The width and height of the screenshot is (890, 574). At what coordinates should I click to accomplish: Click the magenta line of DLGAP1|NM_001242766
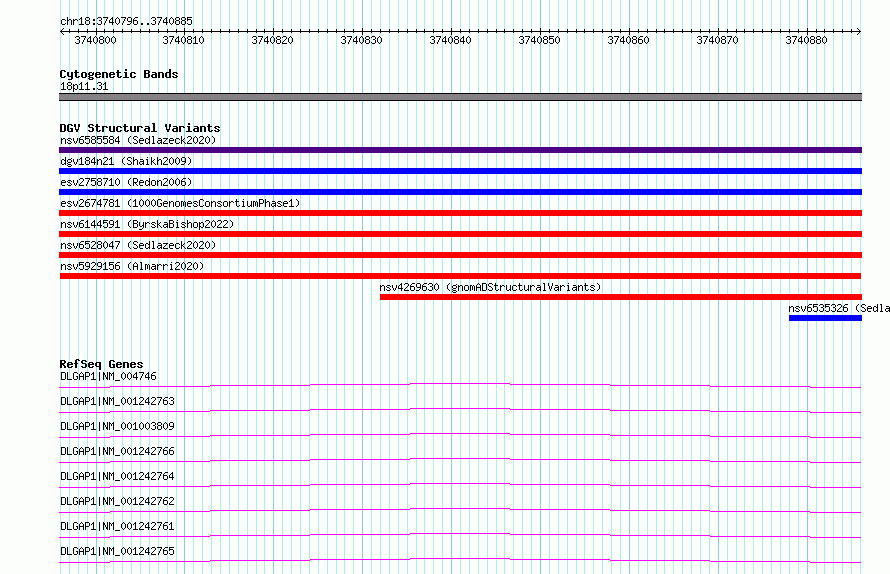tap(460, 460)
